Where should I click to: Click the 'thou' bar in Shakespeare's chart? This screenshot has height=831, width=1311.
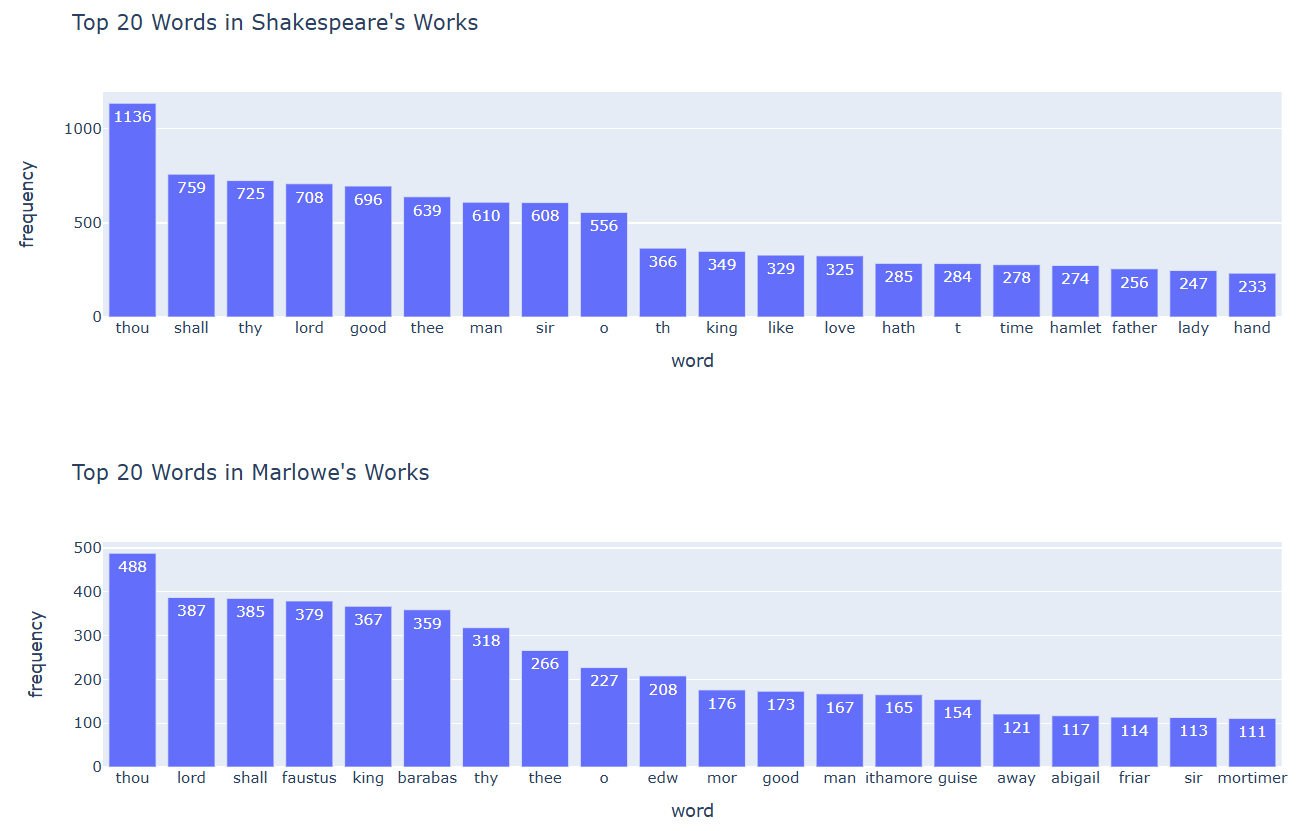click(132, 210)
